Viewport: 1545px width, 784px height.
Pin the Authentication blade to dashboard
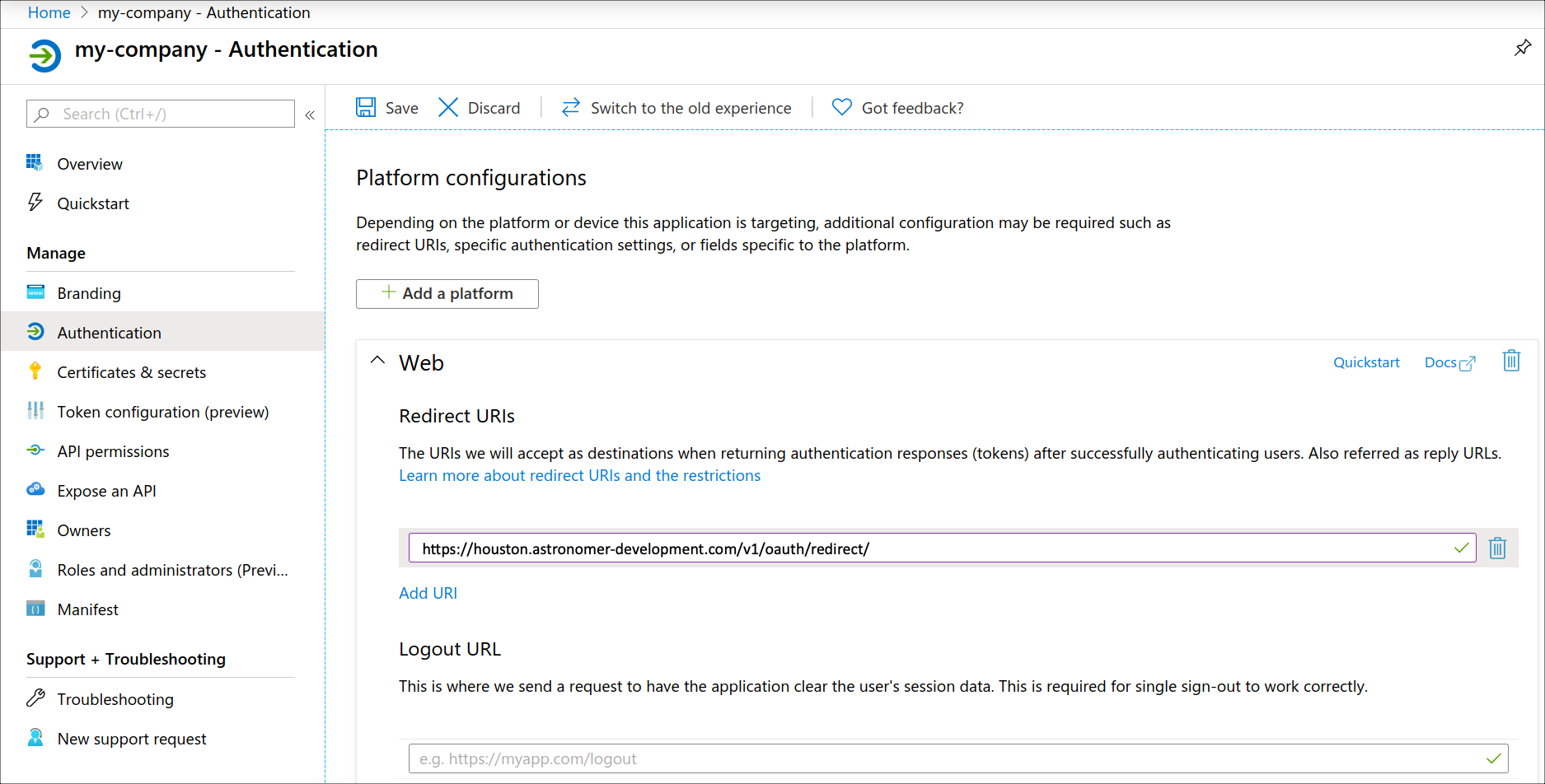(1522, 49)
